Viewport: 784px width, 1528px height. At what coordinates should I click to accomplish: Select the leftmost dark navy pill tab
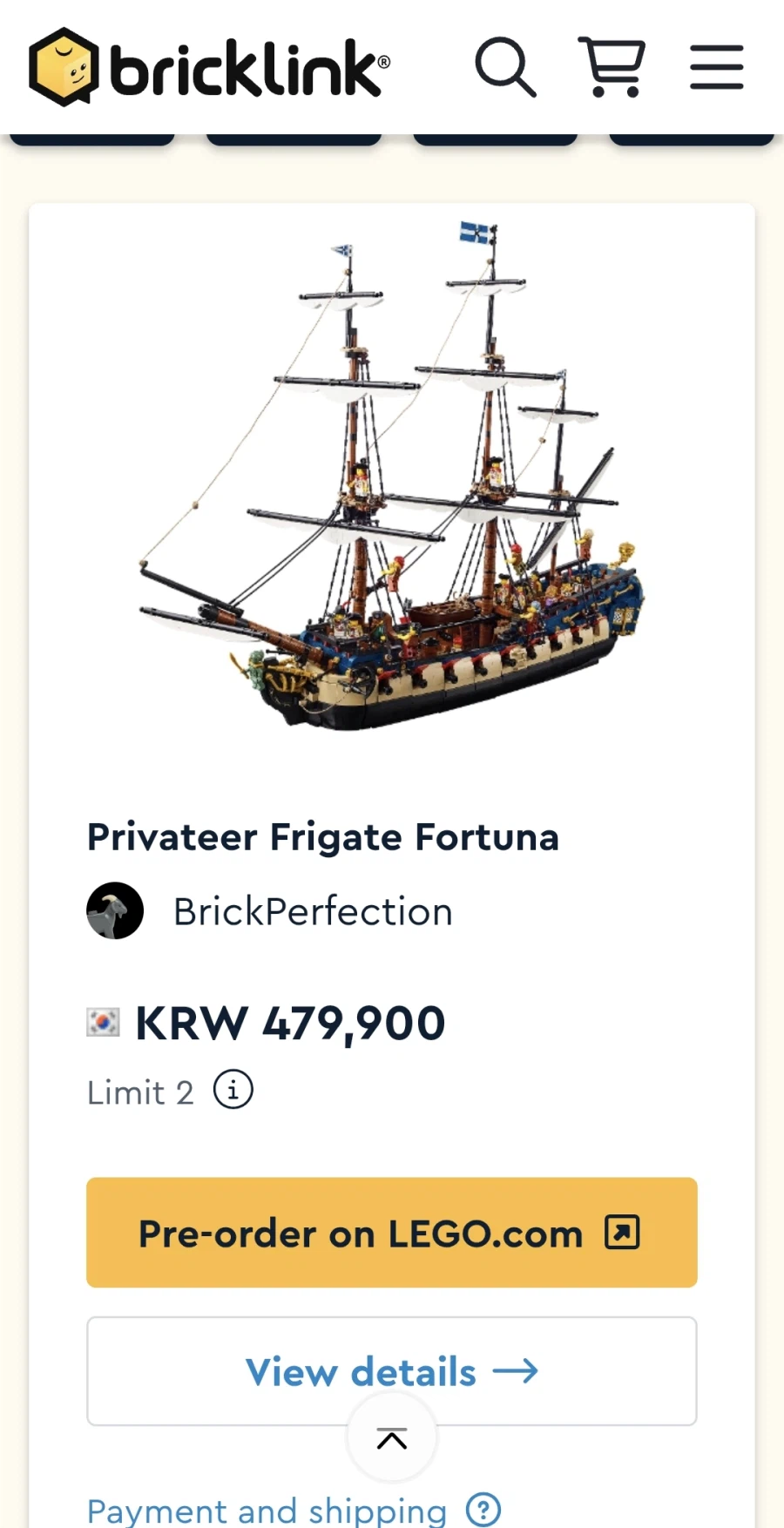(x=92, y=139)
